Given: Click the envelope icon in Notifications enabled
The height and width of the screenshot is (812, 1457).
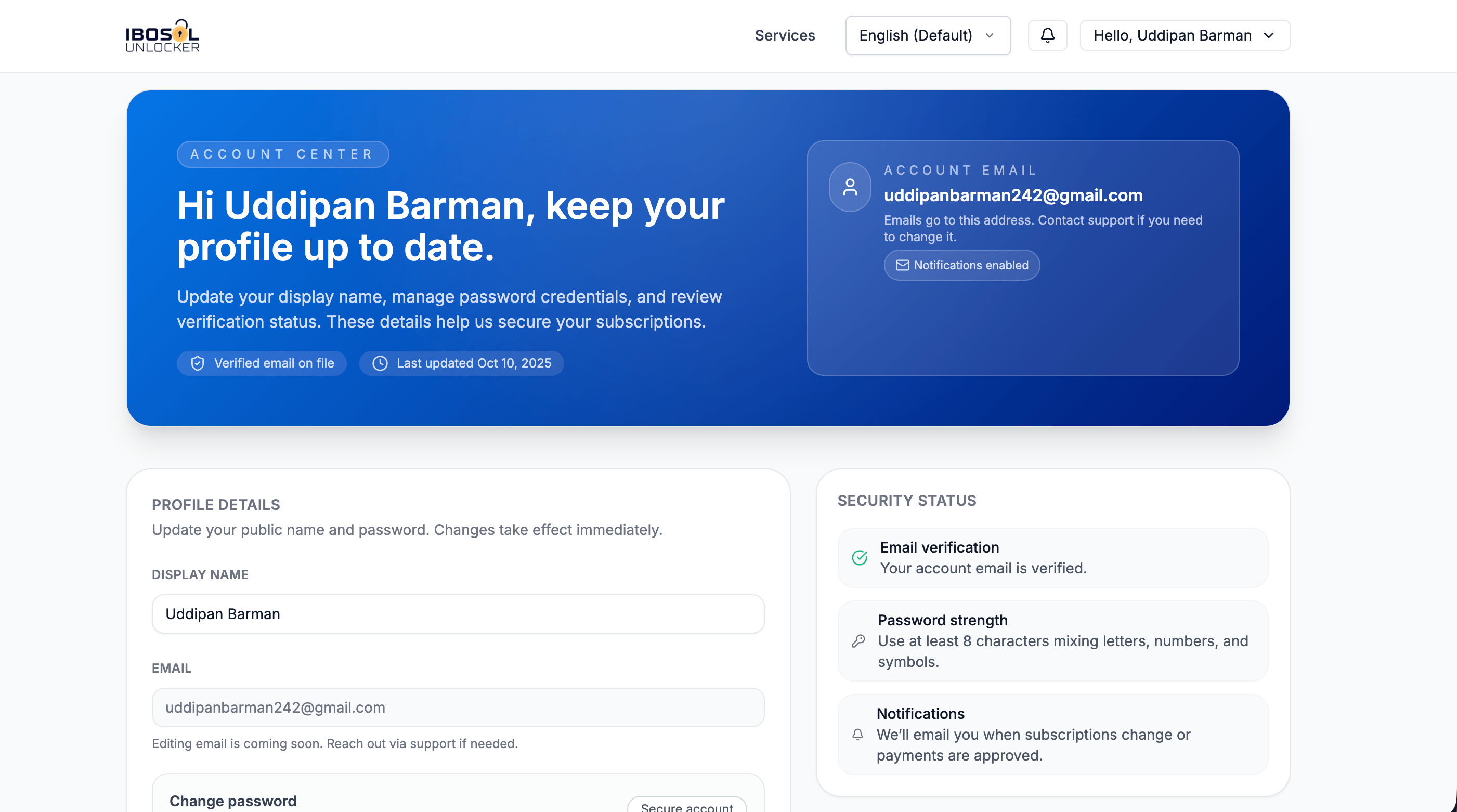Looking at the screenshot, I should coord(902,265).
